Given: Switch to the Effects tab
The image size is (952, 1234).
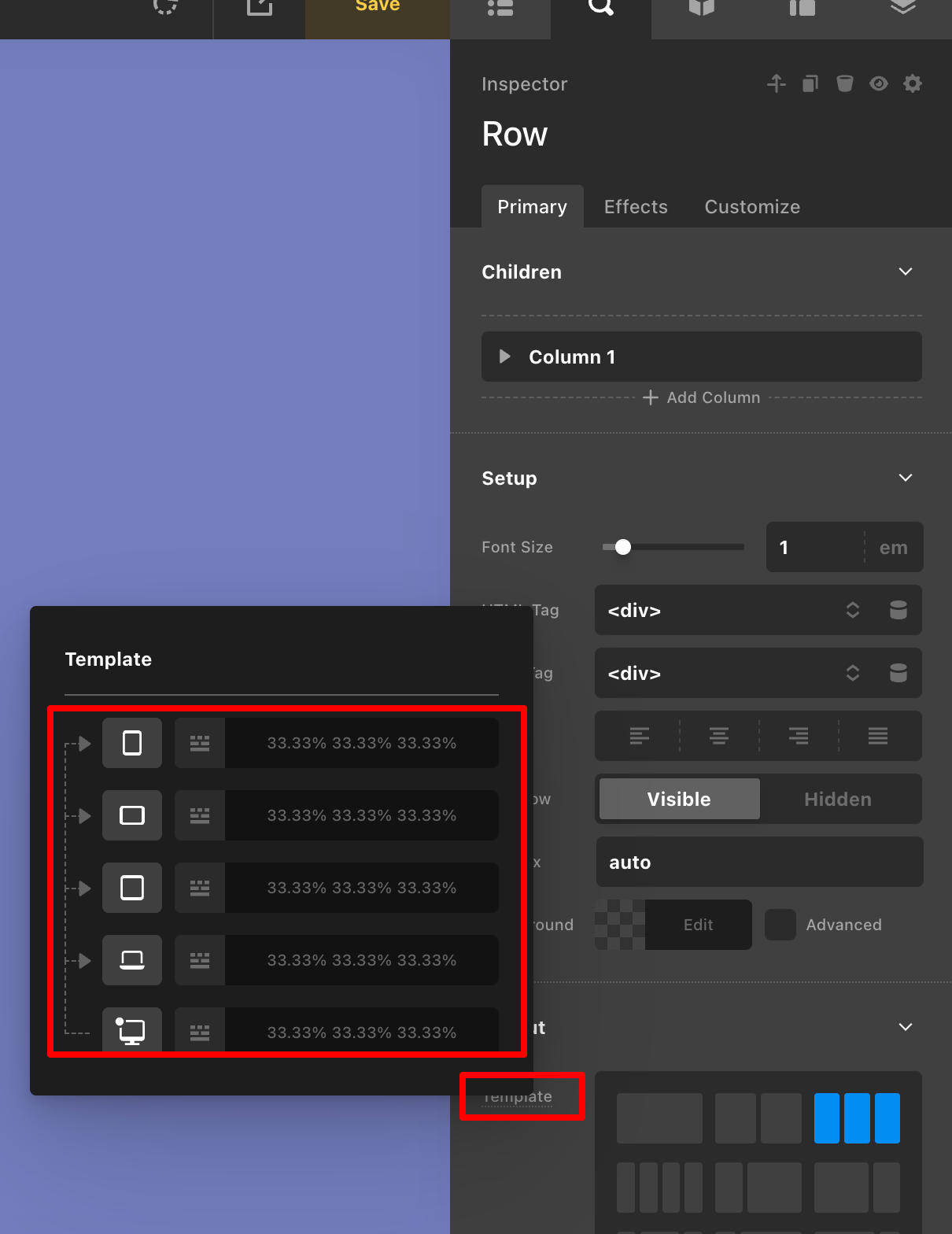Looking at the screenshot, I should coord(636,207).
